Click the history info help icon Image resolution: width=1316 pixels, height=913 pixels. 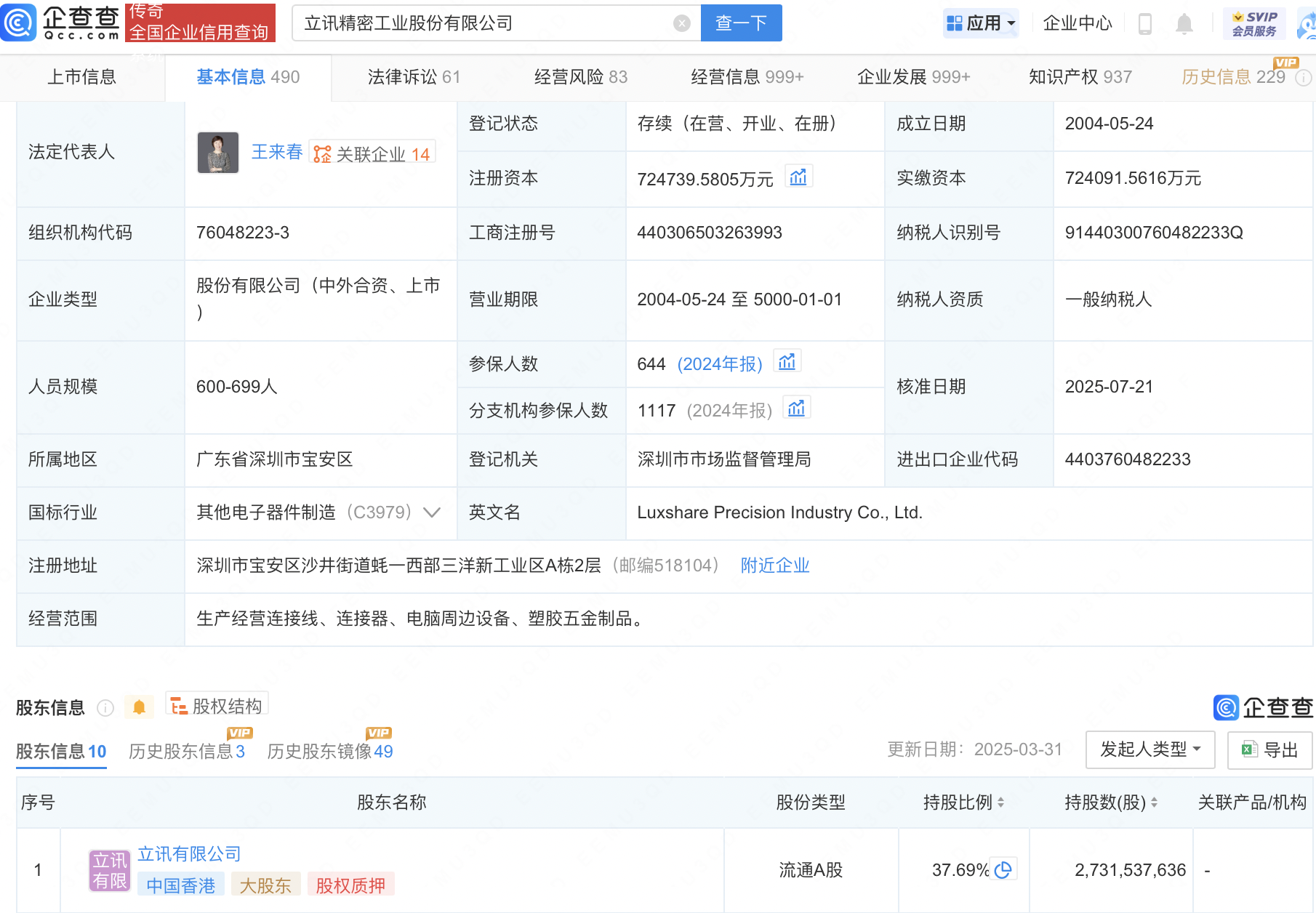tap(1304, 78)
